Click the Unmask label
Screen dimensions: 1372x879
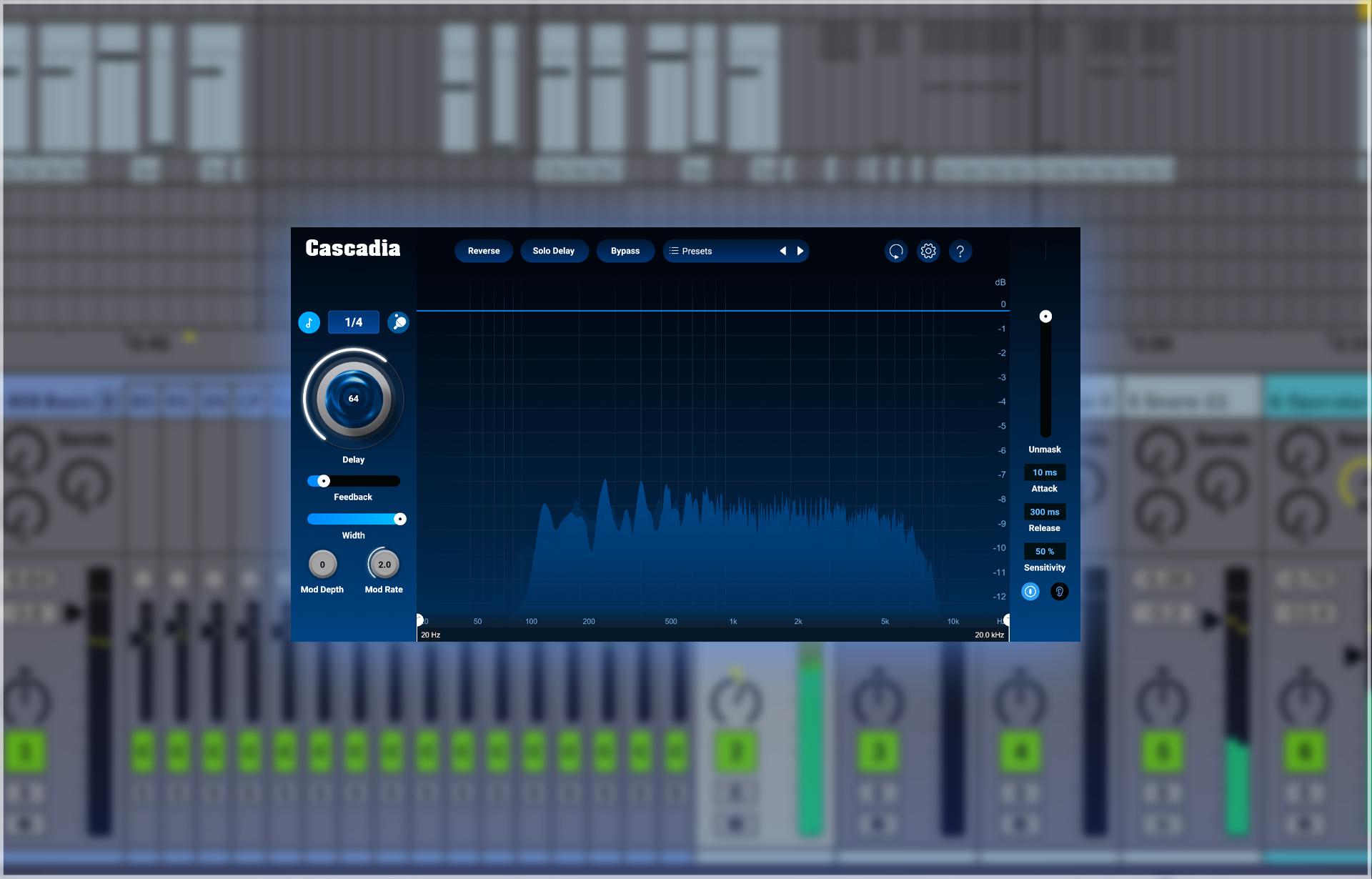click(1045, 450)
